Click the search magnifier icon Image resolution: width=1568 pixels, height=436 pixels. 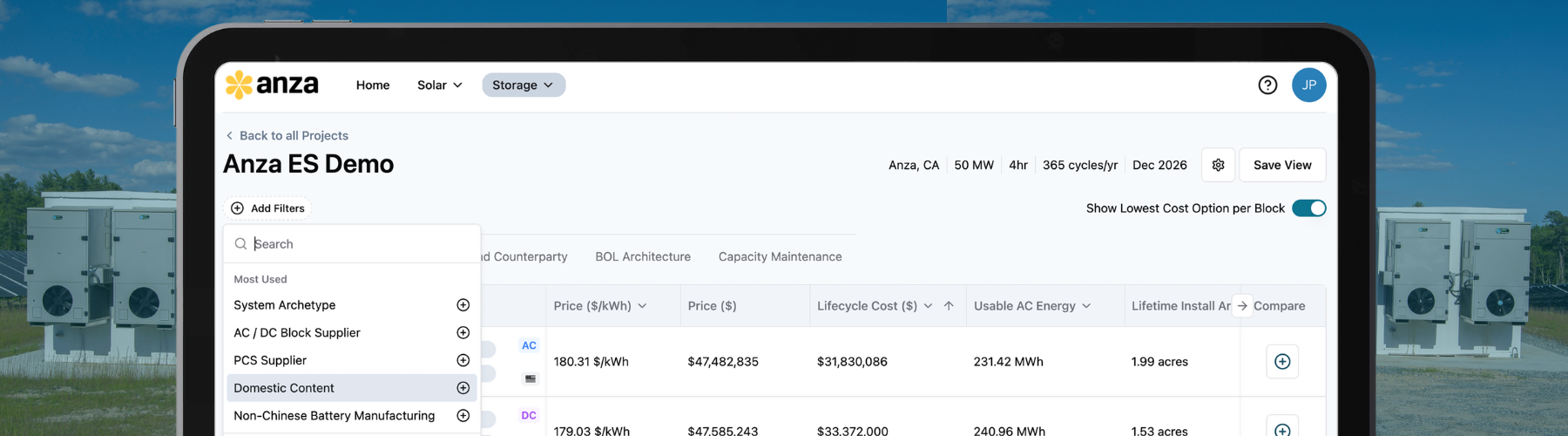(x=240, y=244)
